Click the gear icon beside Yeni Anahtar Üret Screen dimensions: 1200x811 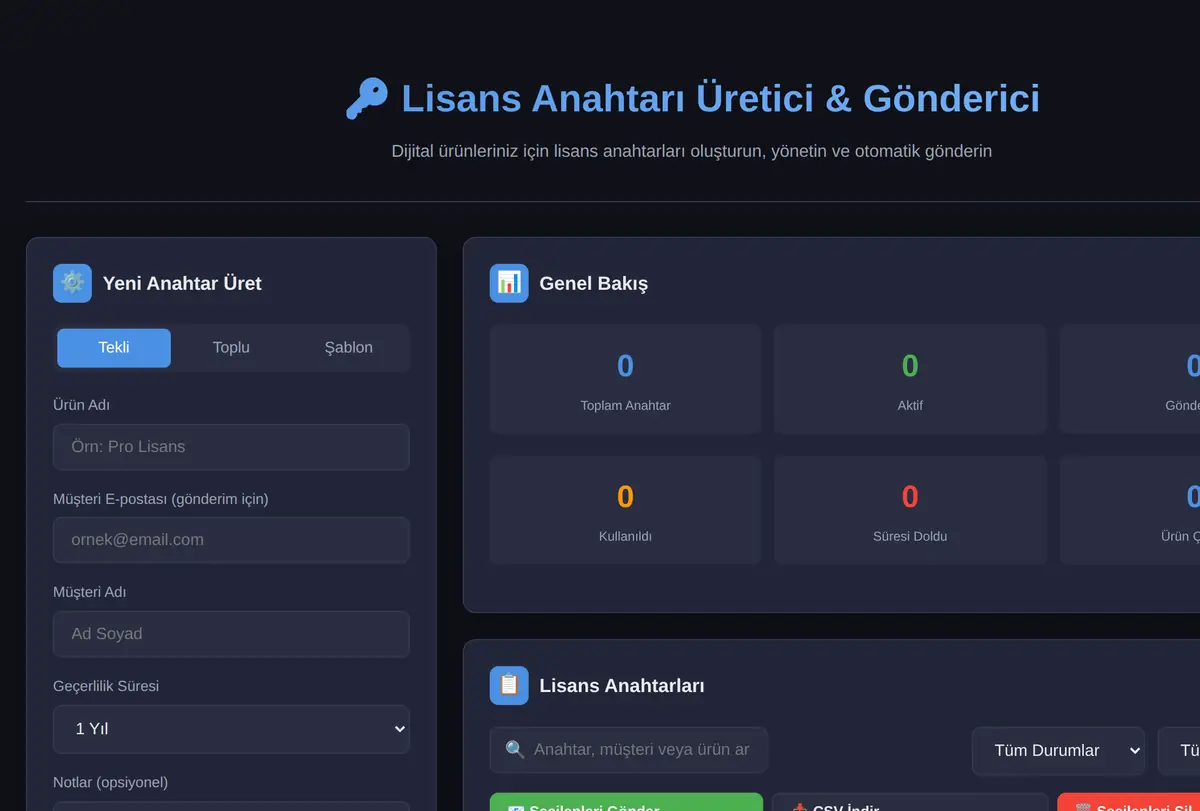(x=72, y=283)
